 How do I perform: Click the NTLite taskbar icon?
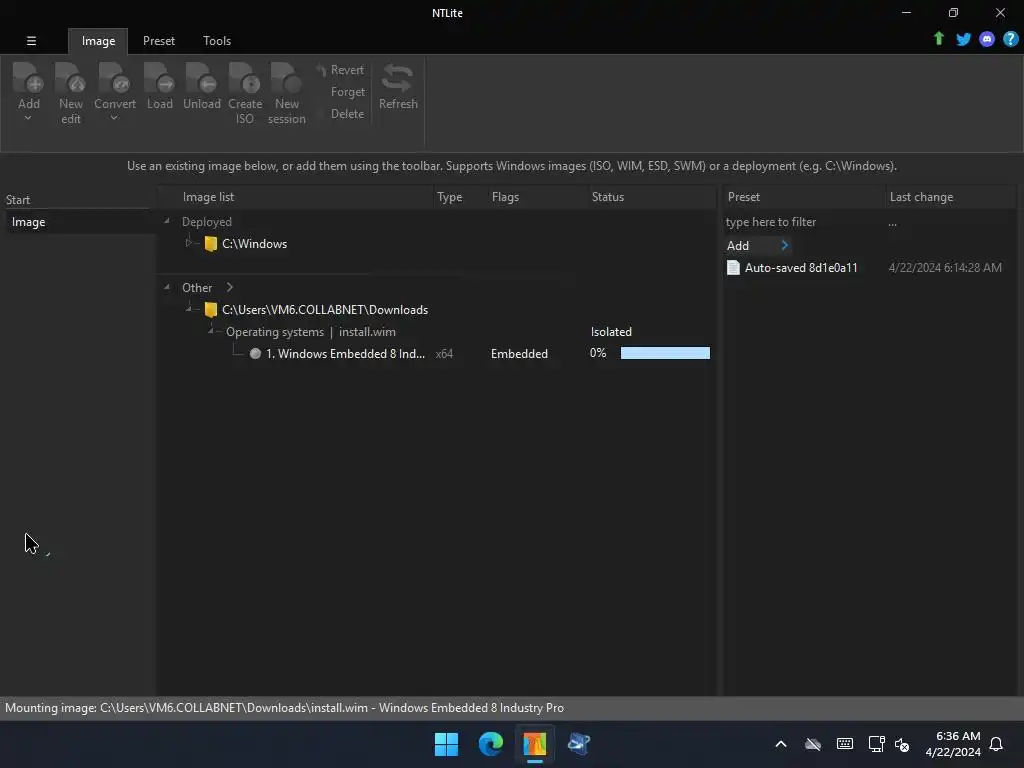tap(534, 744)
